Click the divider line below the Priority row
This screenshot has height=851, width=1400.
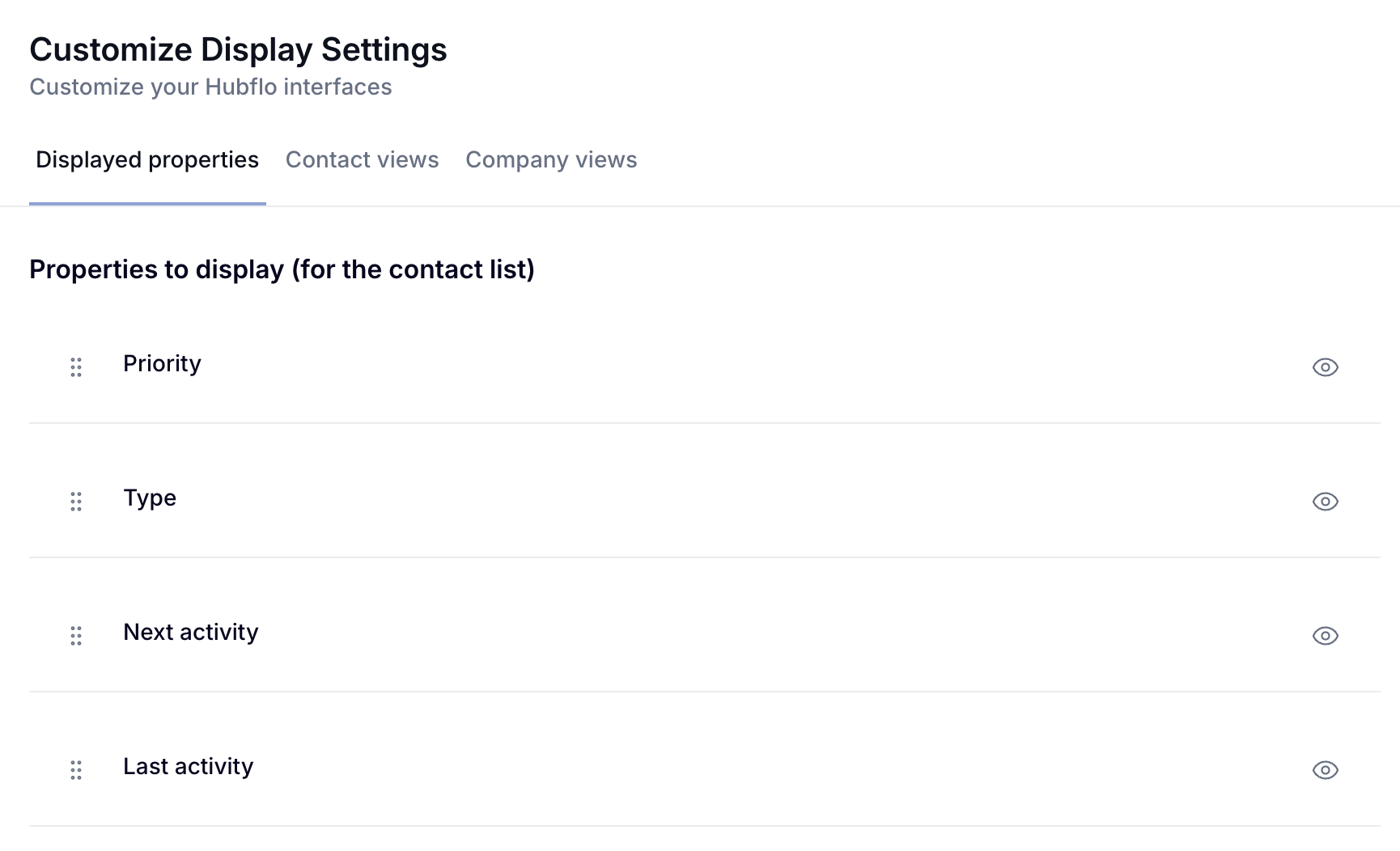click(704, 423)
